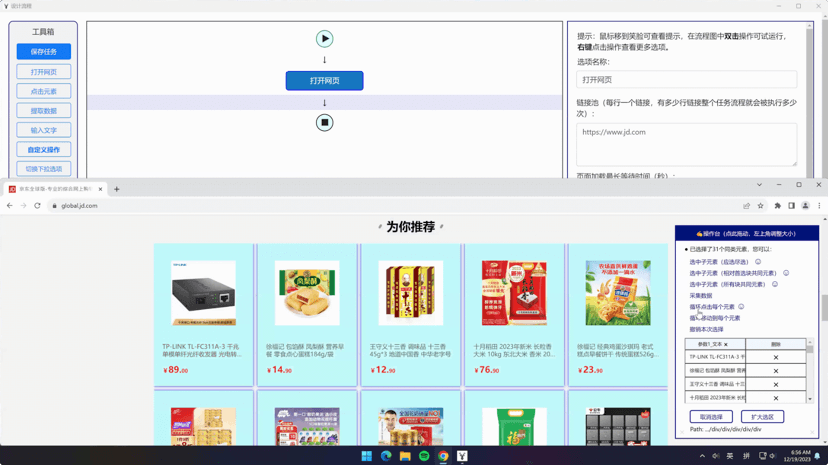Click 保存任务 in the toolbox
This screenshot has width=828, height=465.
pos(43,52)
